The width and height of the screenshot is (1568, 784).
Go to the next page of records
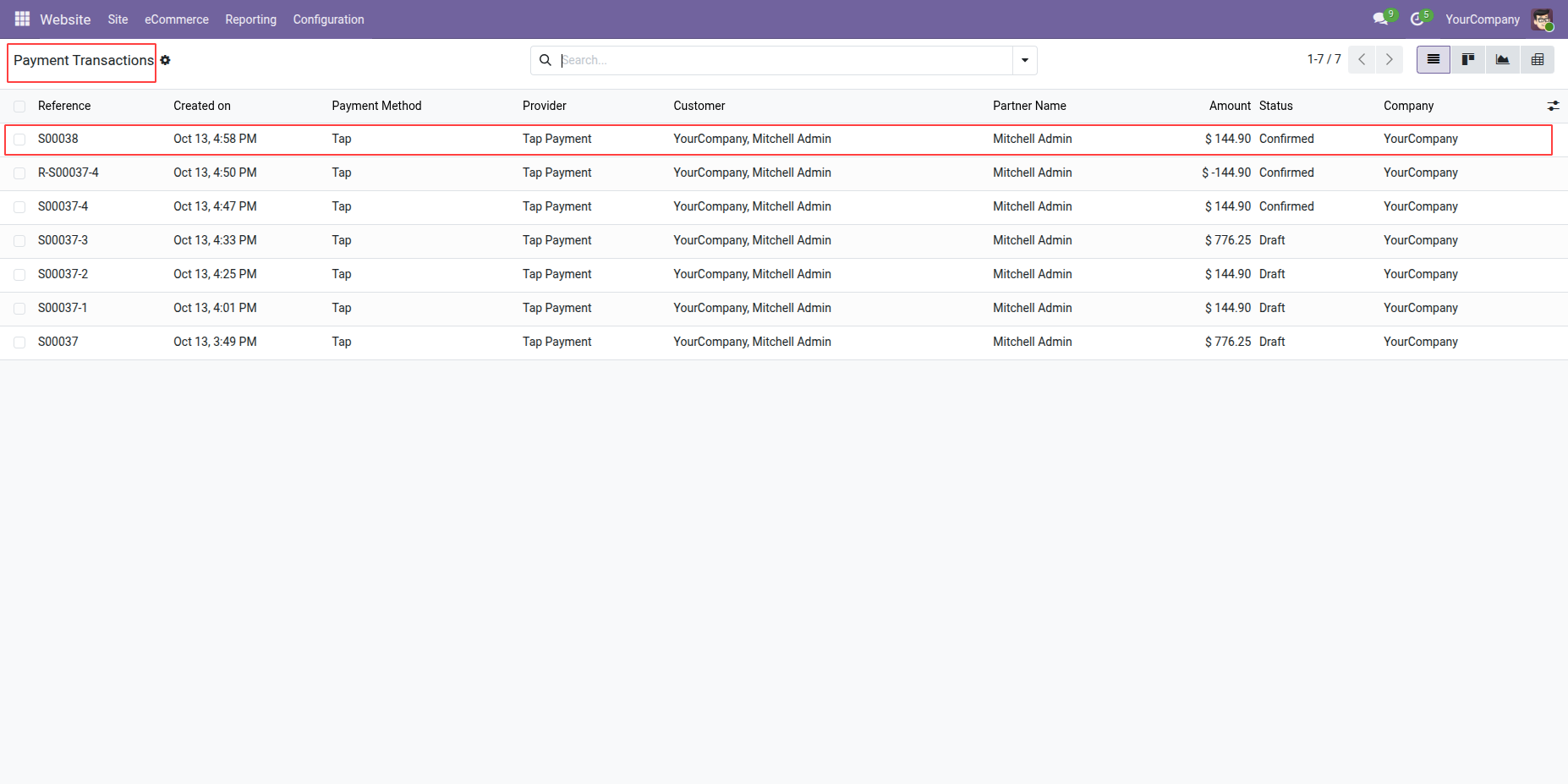click(1389, 60)
